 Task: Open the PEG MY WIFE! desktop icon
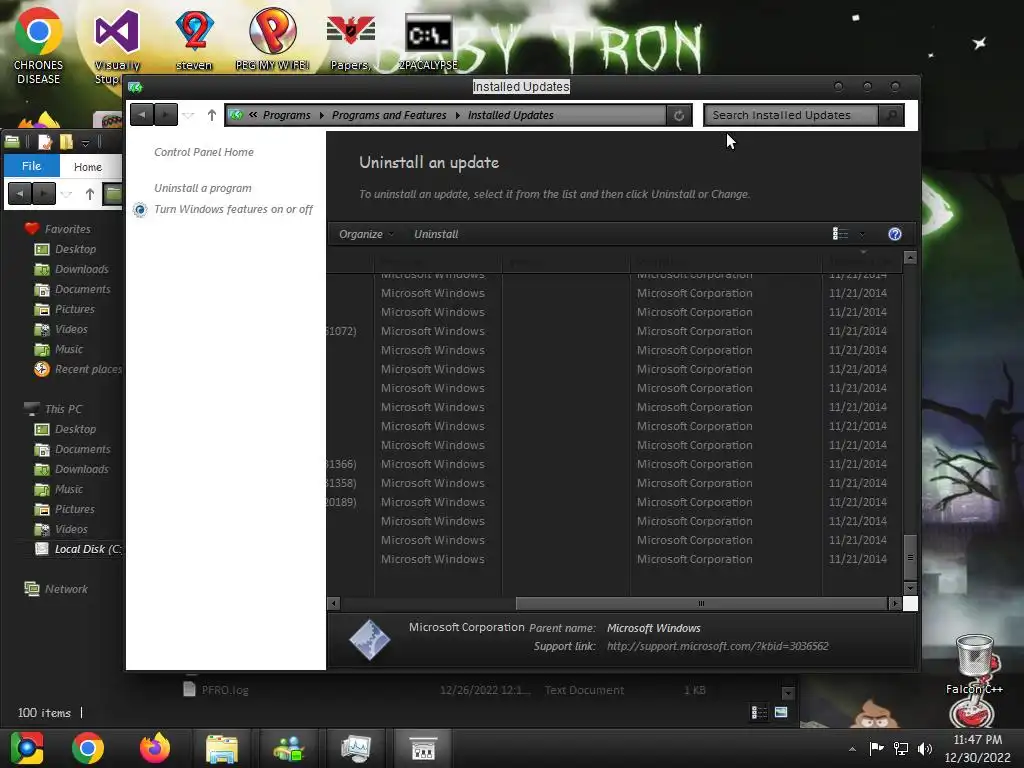(272, 39)
